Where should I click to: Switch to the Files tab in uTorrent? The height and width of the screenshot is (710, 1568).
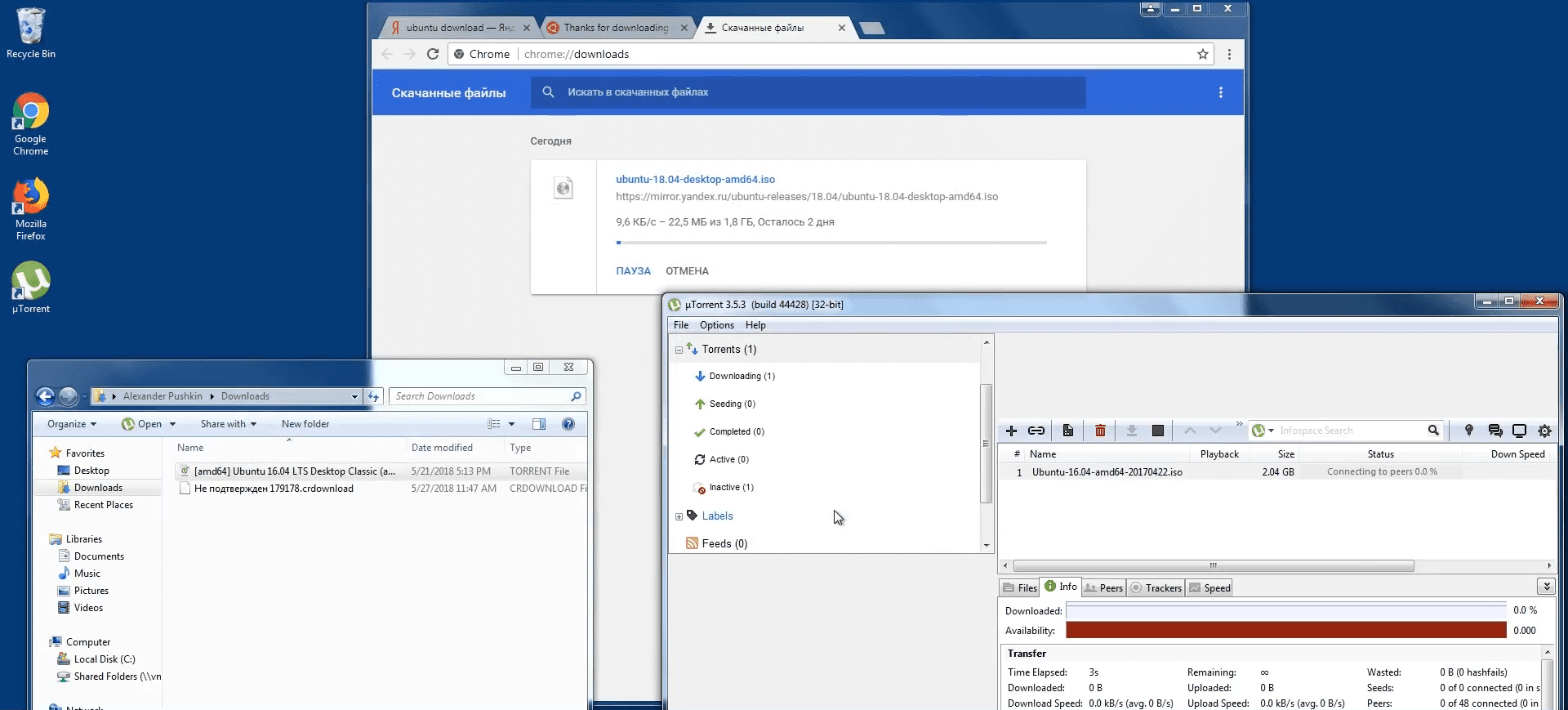click(1019, 587)
